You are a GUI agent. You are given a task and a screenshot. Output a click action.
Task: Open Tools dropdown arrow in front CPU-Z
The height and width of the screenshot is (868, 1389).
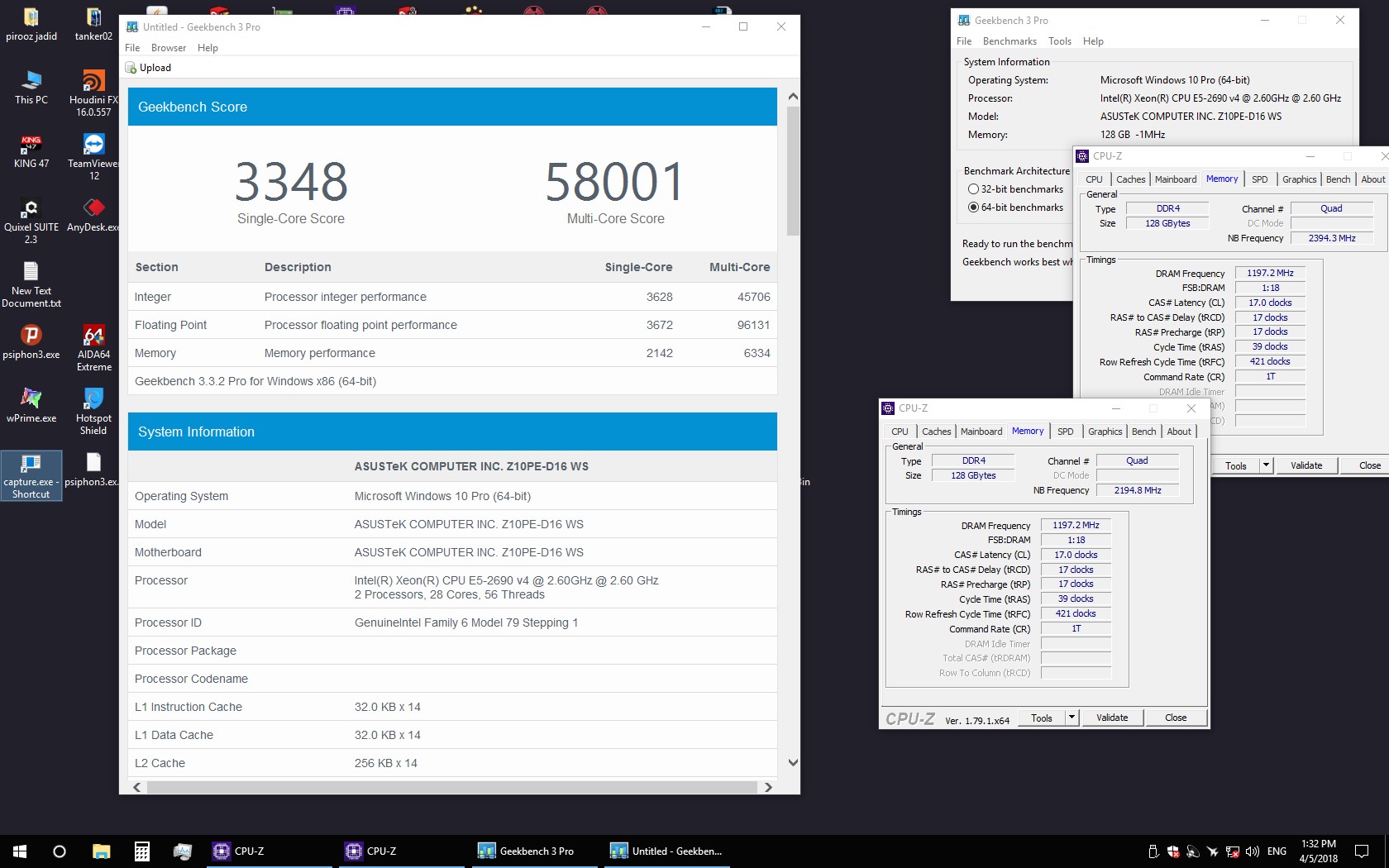[x=1072, y=718]
